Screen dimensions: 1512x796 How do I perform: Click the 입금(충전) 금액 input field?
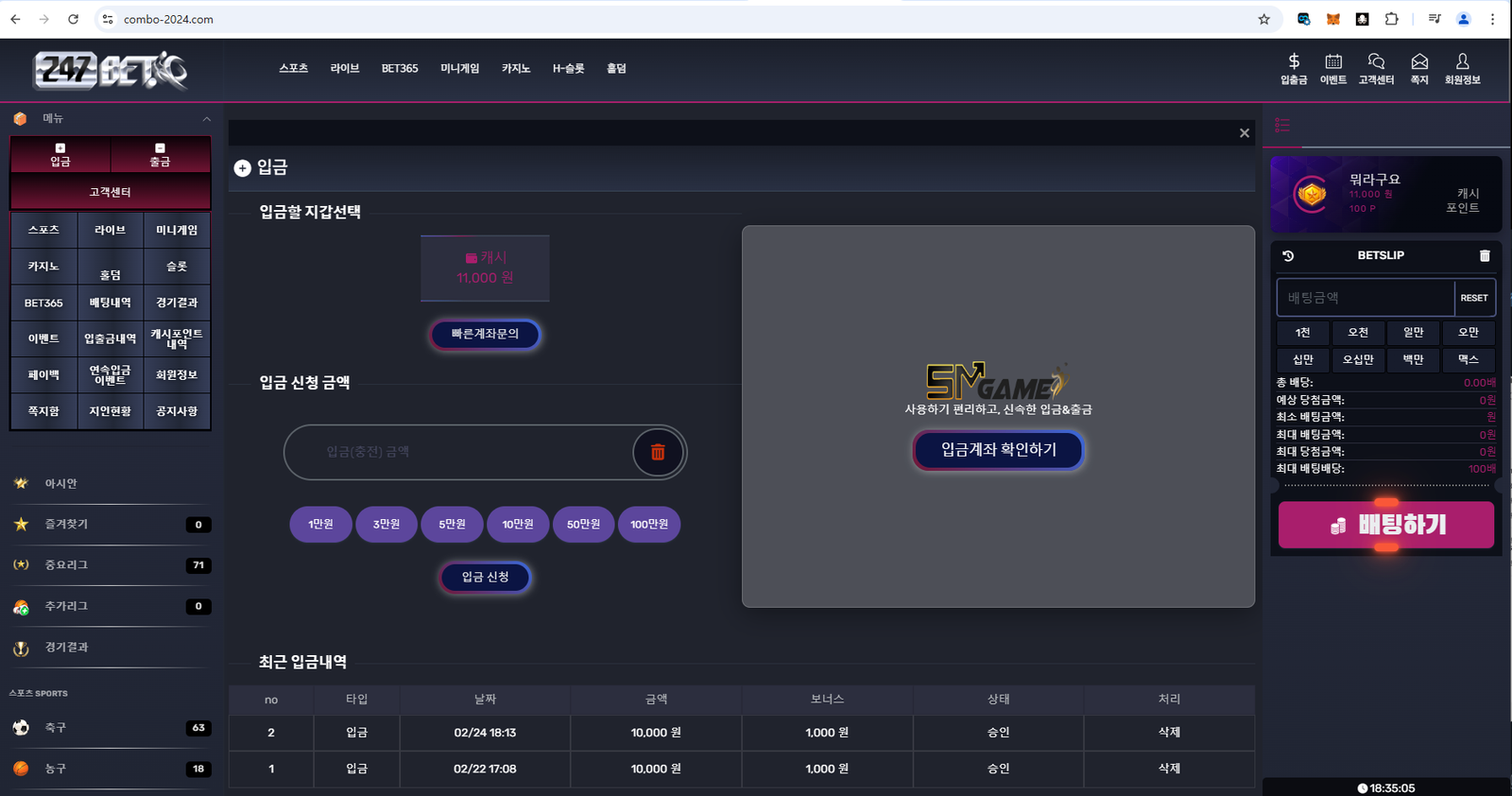click(x=458, y=453)
